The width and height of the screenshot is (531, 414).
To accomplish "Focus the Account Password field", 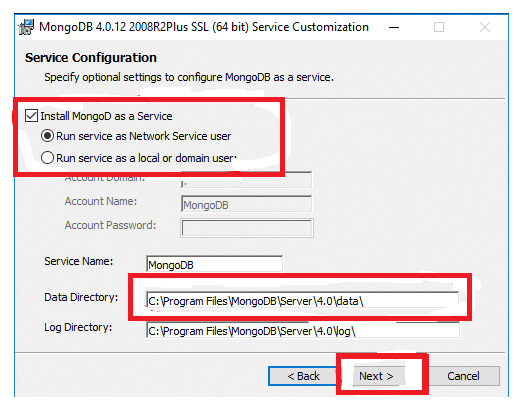I will tap(247, 228).
